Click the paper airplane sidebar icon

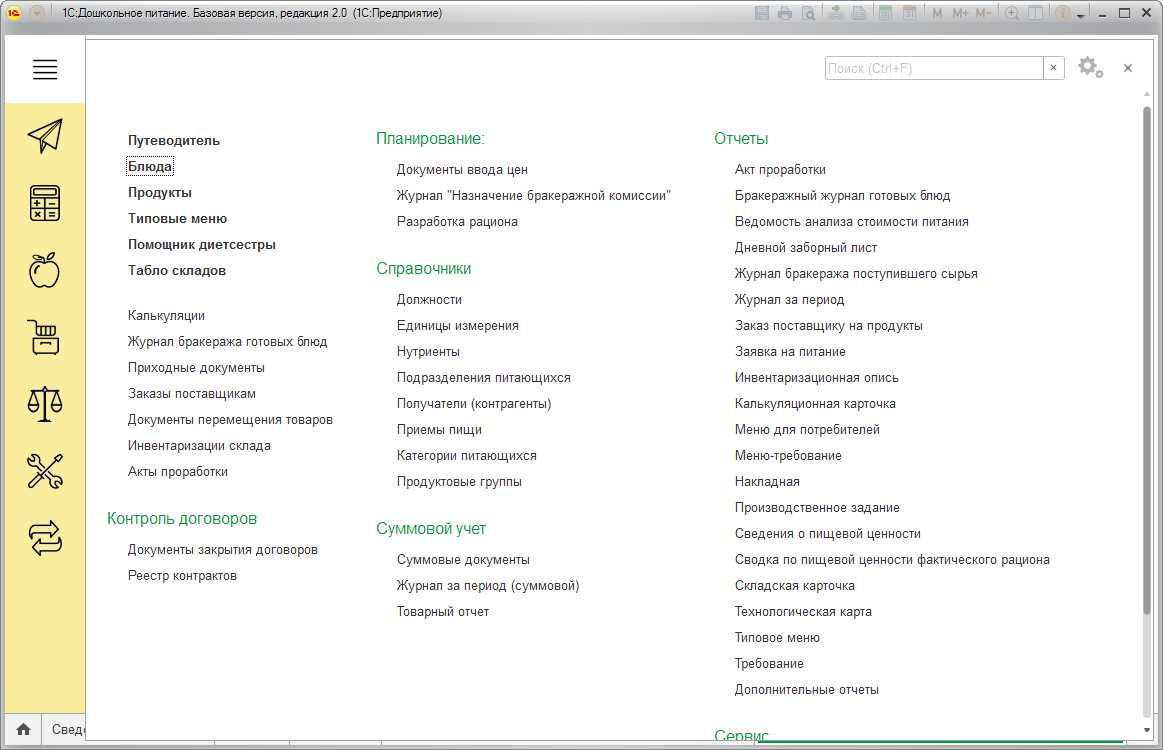(x=45, y=136)
